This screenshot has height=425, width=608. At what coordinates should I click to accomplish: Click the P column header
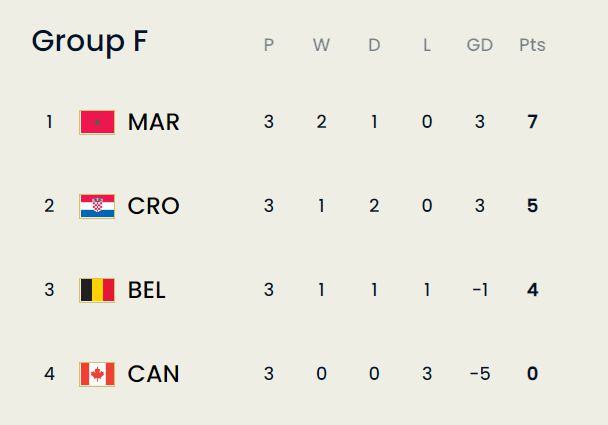pyautogui.click(x=268, y=45)
